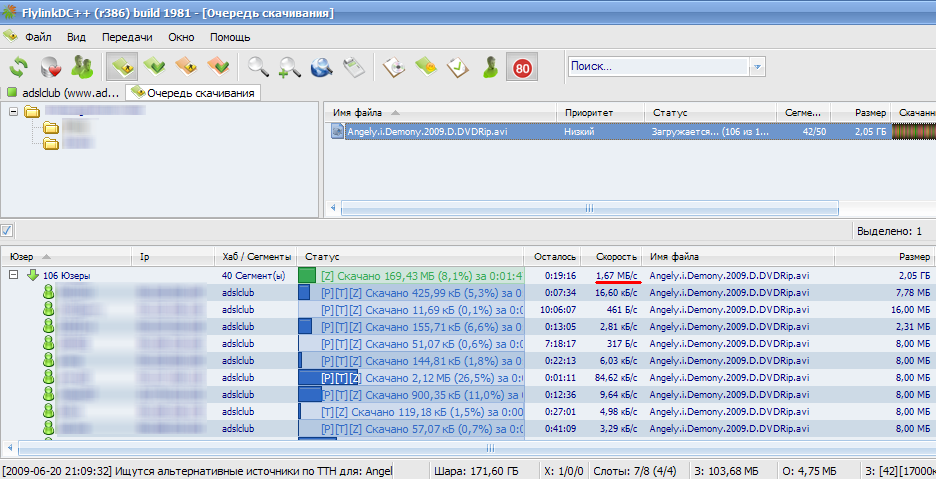Open the Файл menu
The image size is (936, 479).
coord(38,37)
